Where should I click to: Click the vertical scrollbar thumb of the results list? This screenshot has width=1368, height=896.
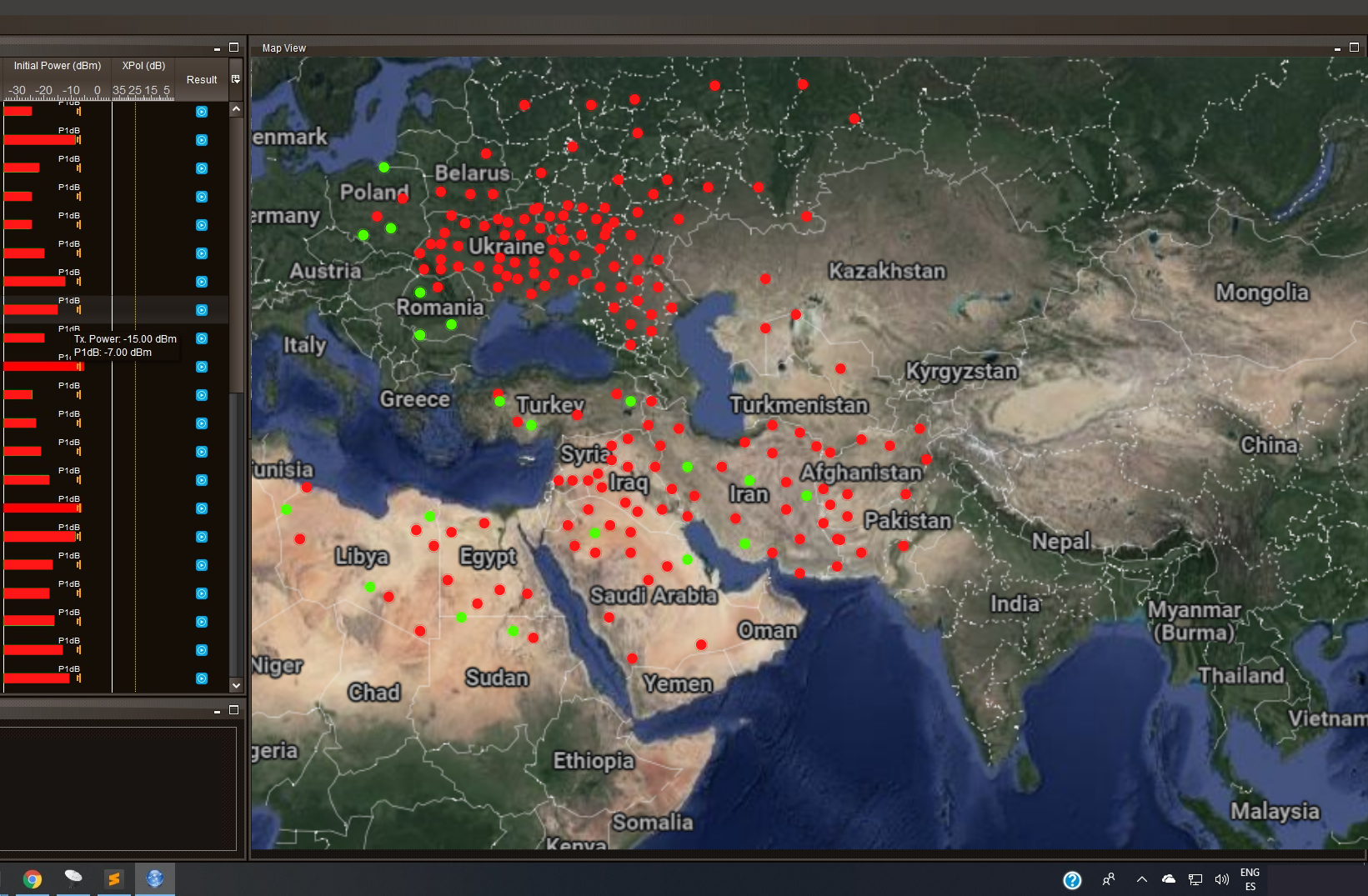pos(236,250)
